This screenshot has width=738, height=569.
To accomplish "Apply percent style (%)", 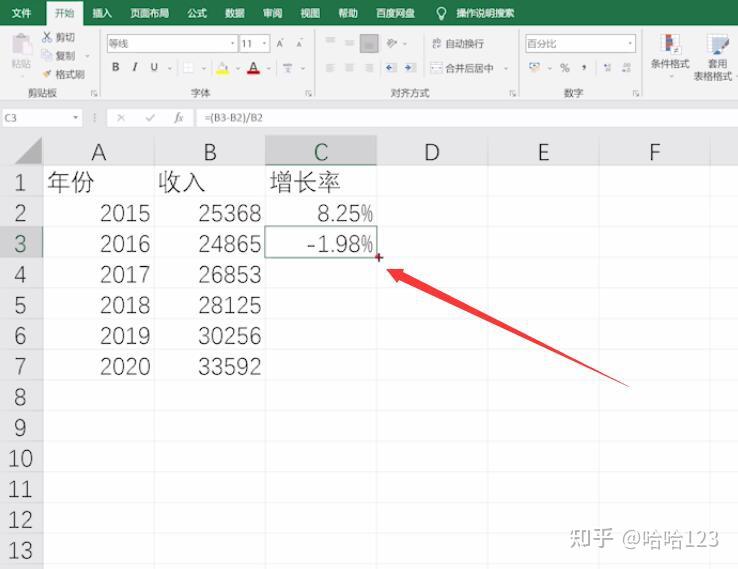I will [565, 68].
